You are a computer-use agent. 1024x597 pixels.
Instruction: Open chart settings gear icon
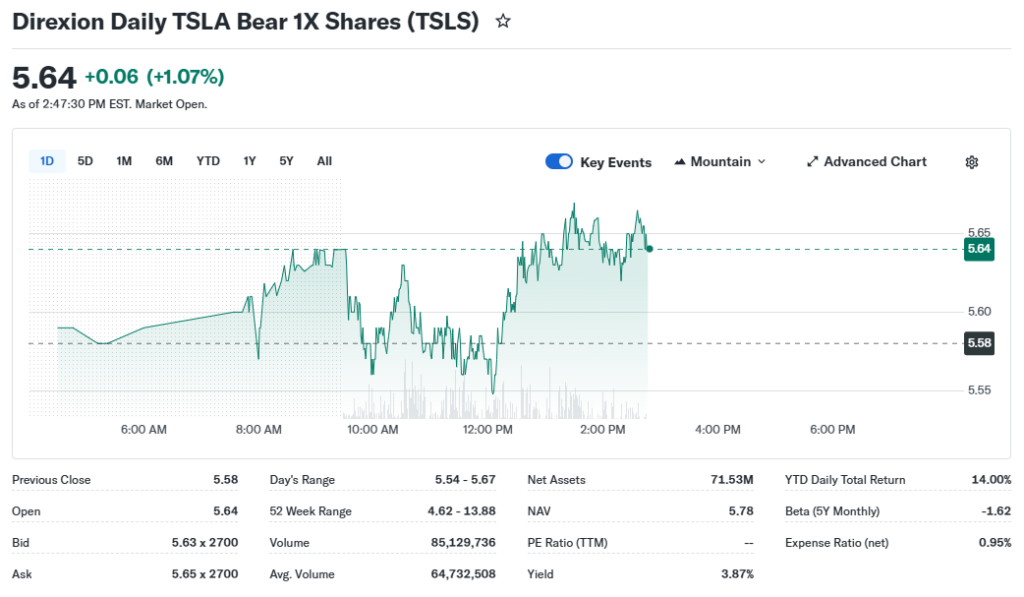coord(971,162)
